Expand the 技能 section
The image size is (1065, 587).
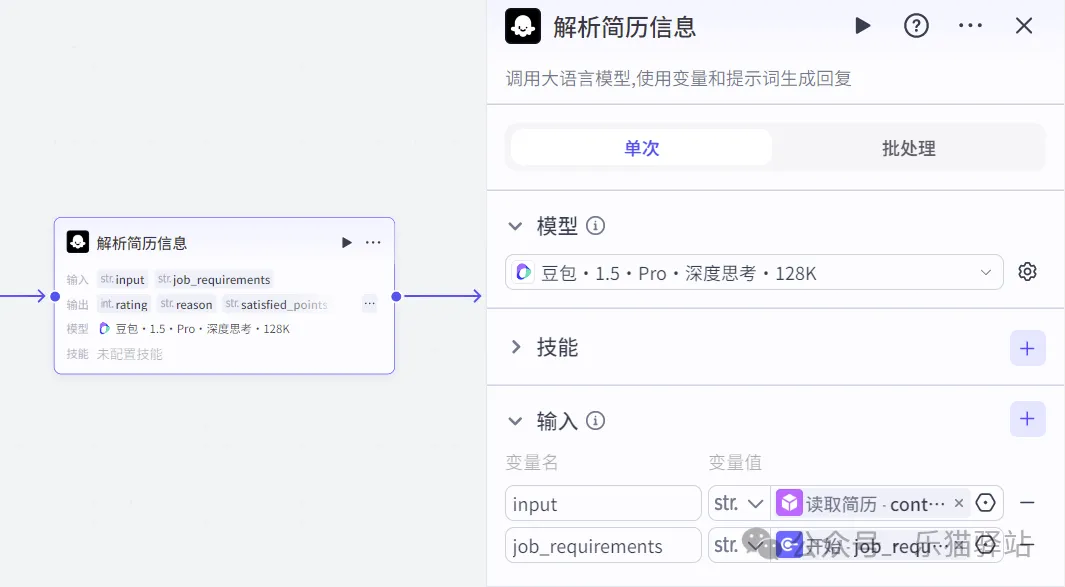click(x=516, y=348)
